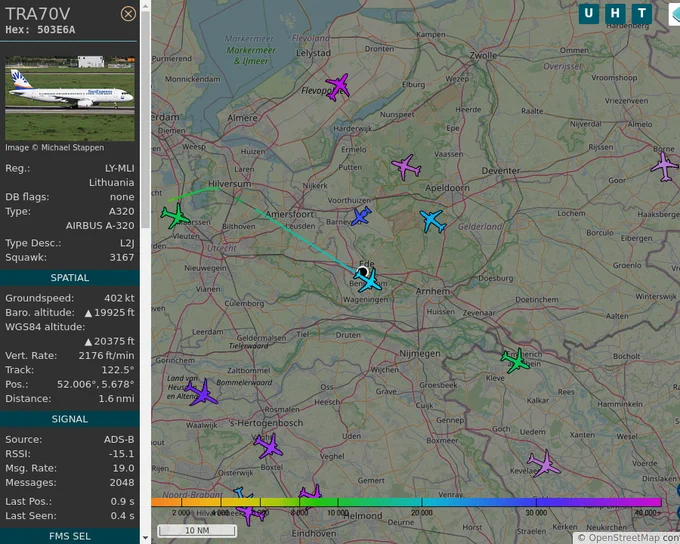Viewport: 680px width, 544px height.
Task: Click the SIGNAL section header
Action: point(70,419)
